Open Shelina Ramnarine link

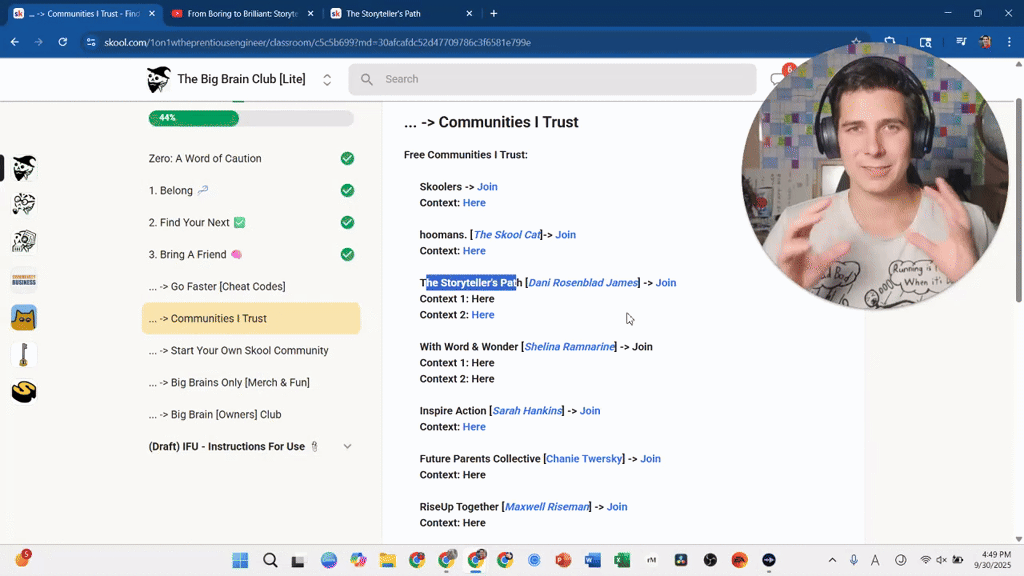[569, 346]
